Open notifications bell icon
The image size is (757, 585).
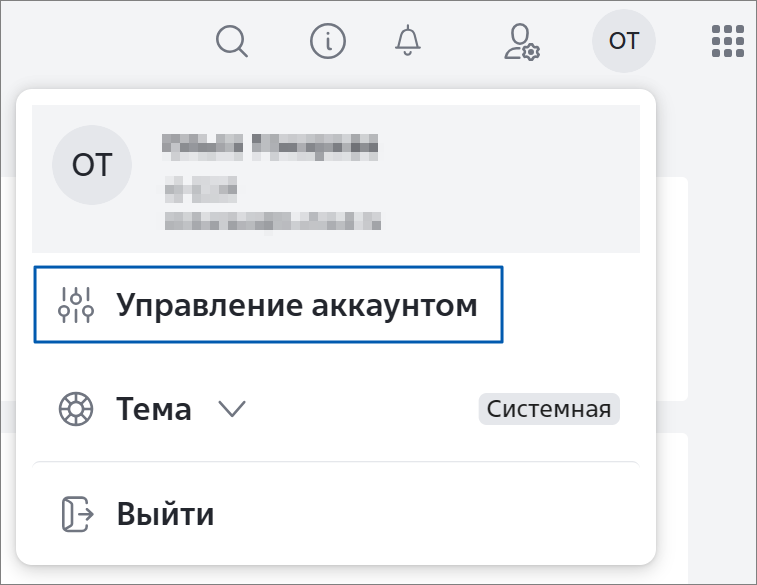coord(408,40)
